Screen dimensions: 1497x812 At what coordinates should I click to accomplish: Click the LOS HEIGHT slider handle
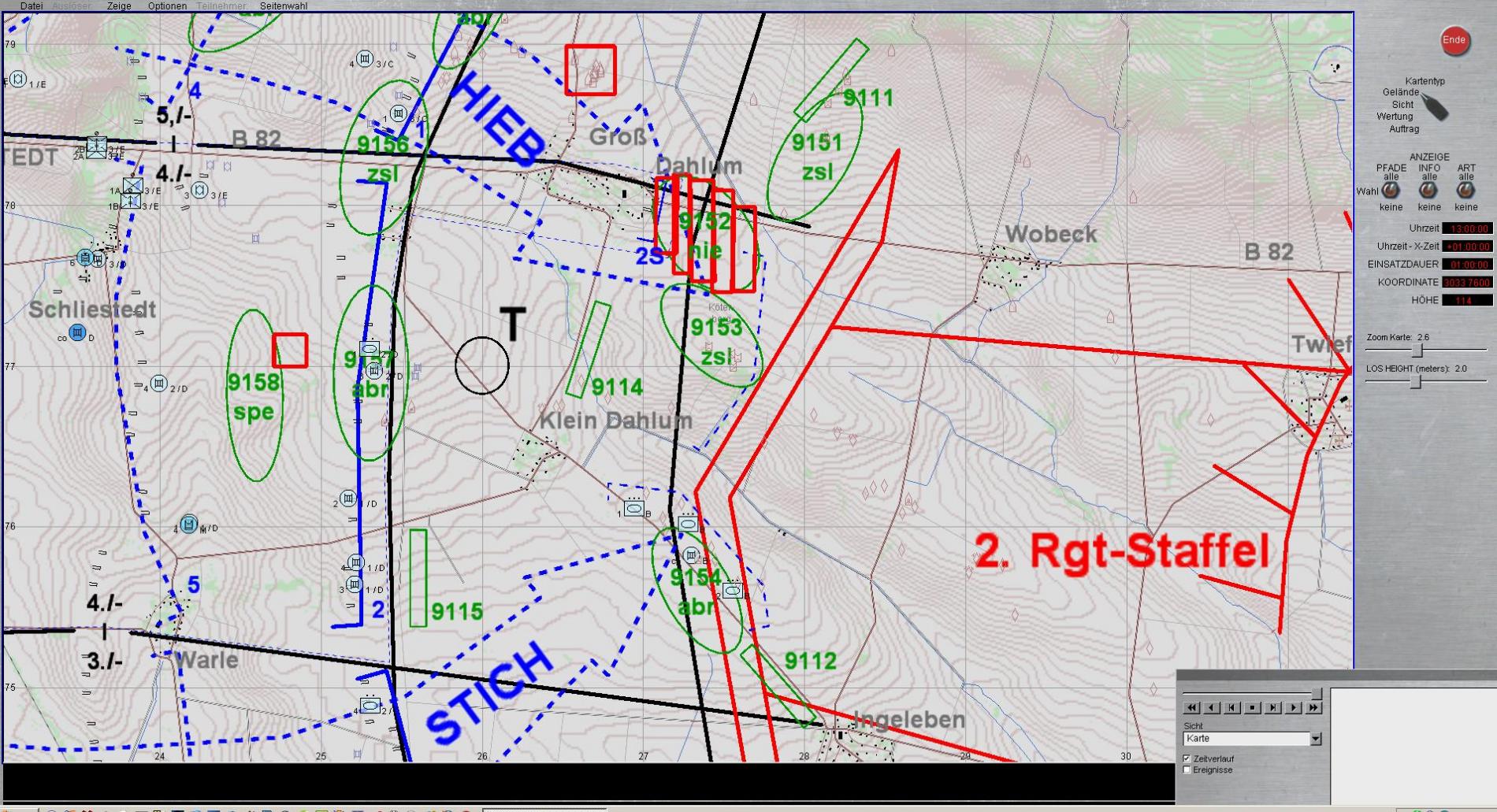pos(1416,381)
